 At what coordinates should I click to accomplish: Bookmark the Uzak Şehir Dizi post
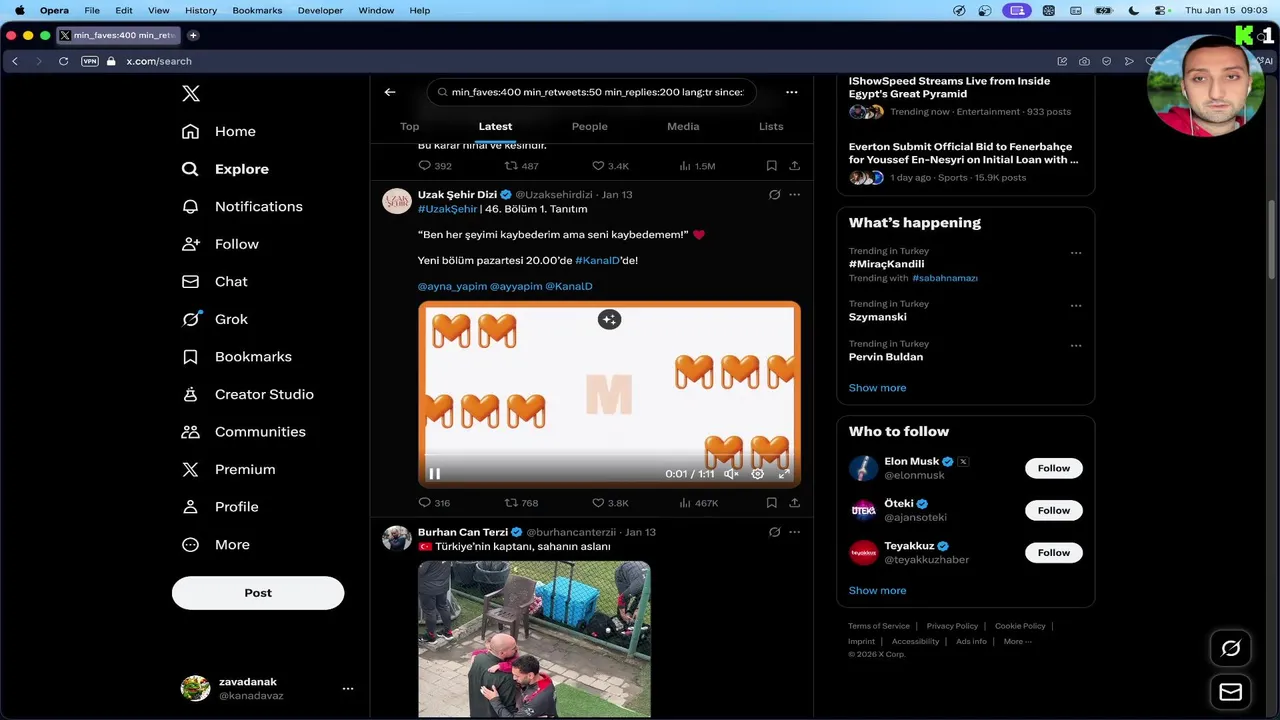772,503
